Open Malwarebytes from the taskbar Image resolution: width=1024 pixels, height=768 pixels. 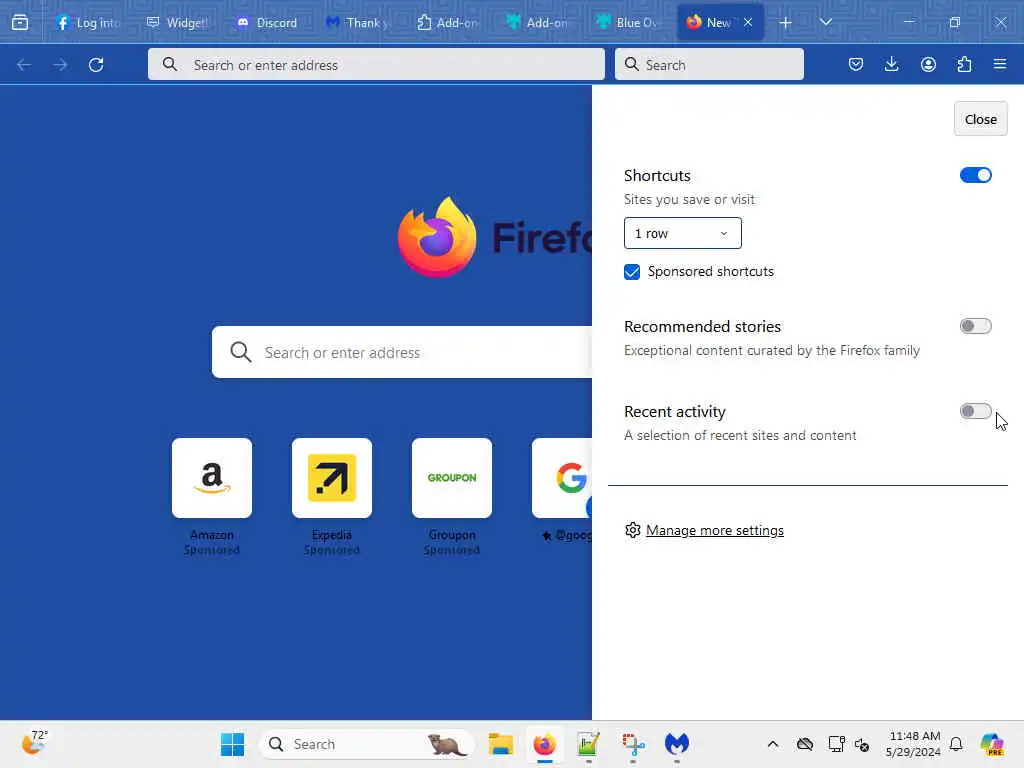tap(677, 744)
